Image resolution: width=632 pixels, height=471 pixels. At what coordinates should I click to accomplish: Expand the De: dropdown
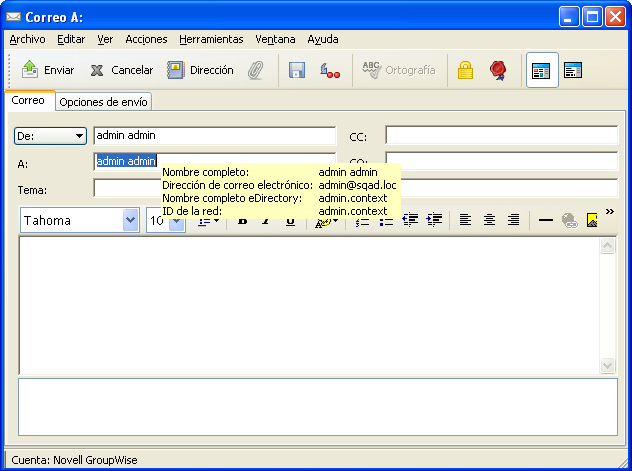pyautogui.click(x=50, y=136)
